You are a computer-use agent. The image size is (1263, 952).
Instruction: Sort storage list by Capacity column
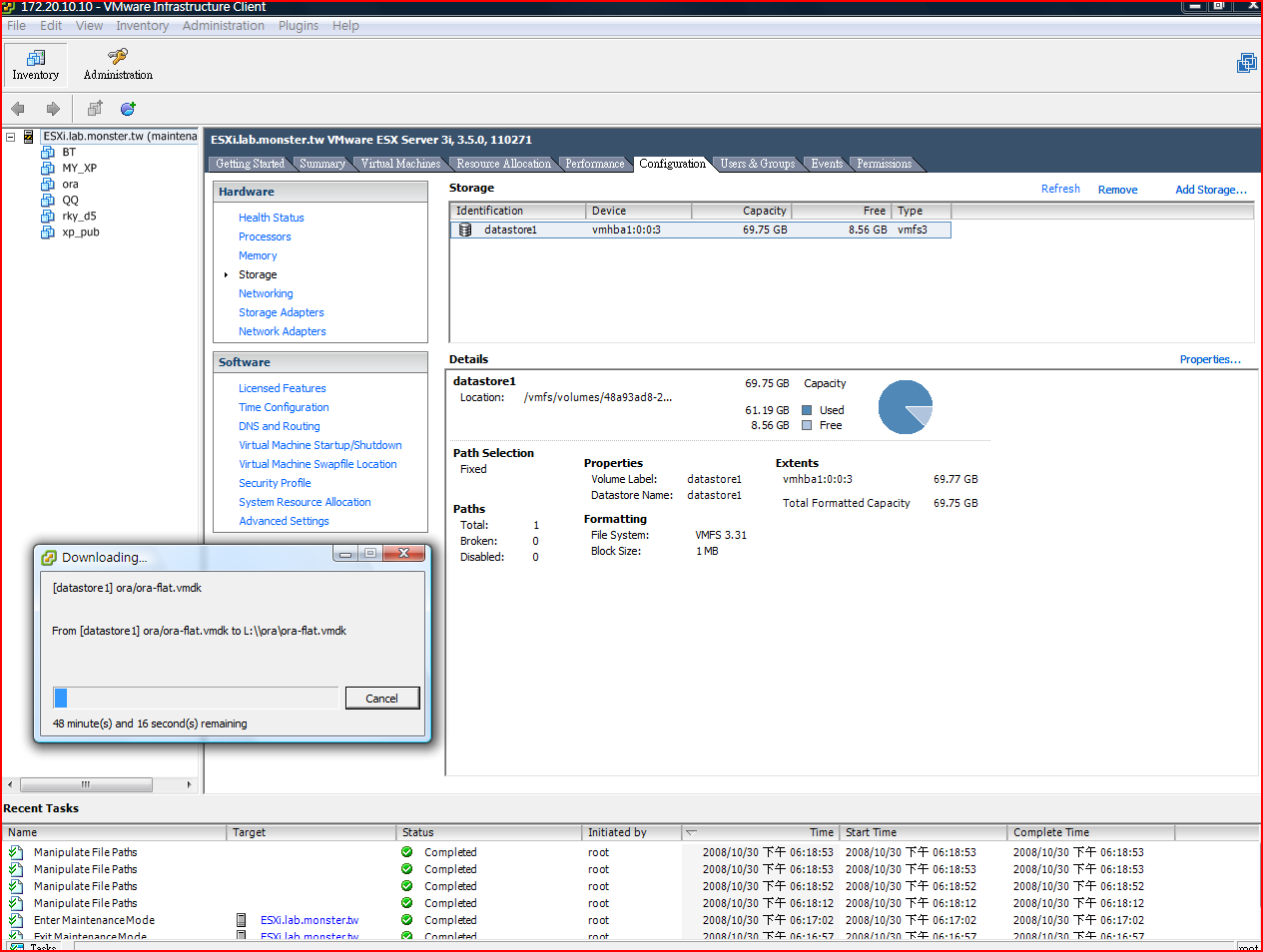click(741, 211)
